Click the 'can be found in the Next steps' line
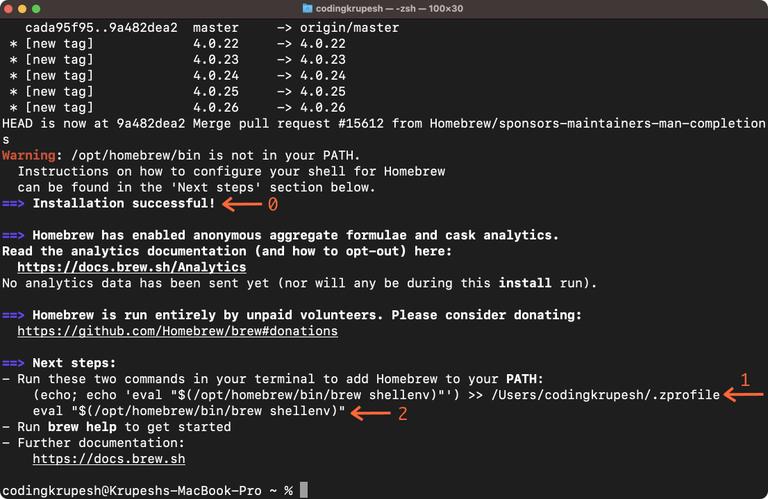768x499 pixels. 196,188
